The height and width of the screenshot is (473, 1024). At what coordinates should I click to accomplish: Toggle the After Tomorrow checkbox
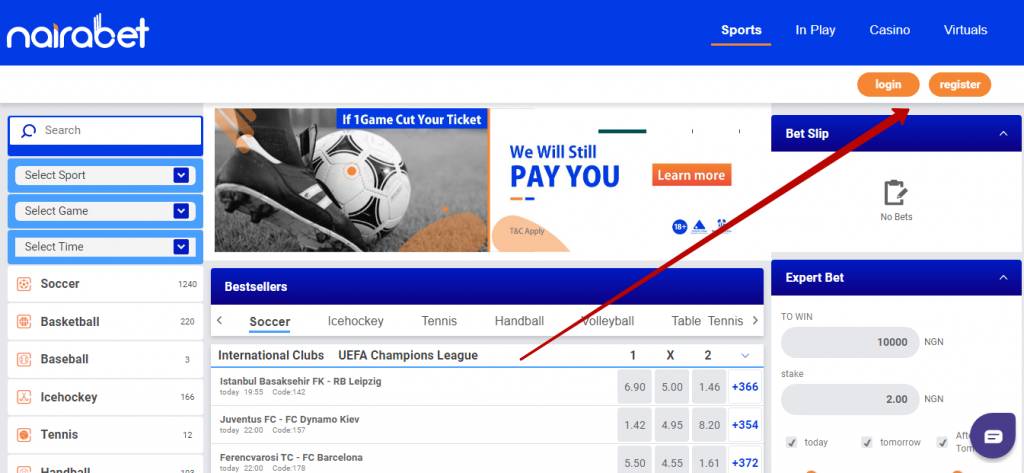point(942,442)
